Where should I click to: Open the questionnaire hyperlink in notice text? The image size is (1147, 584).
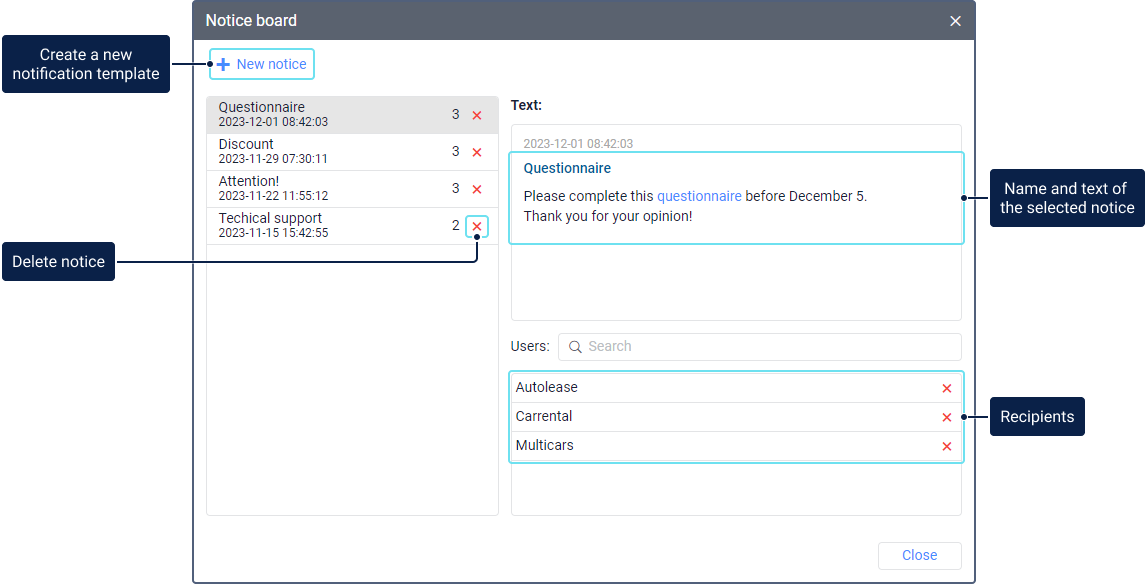click(699, 196)
